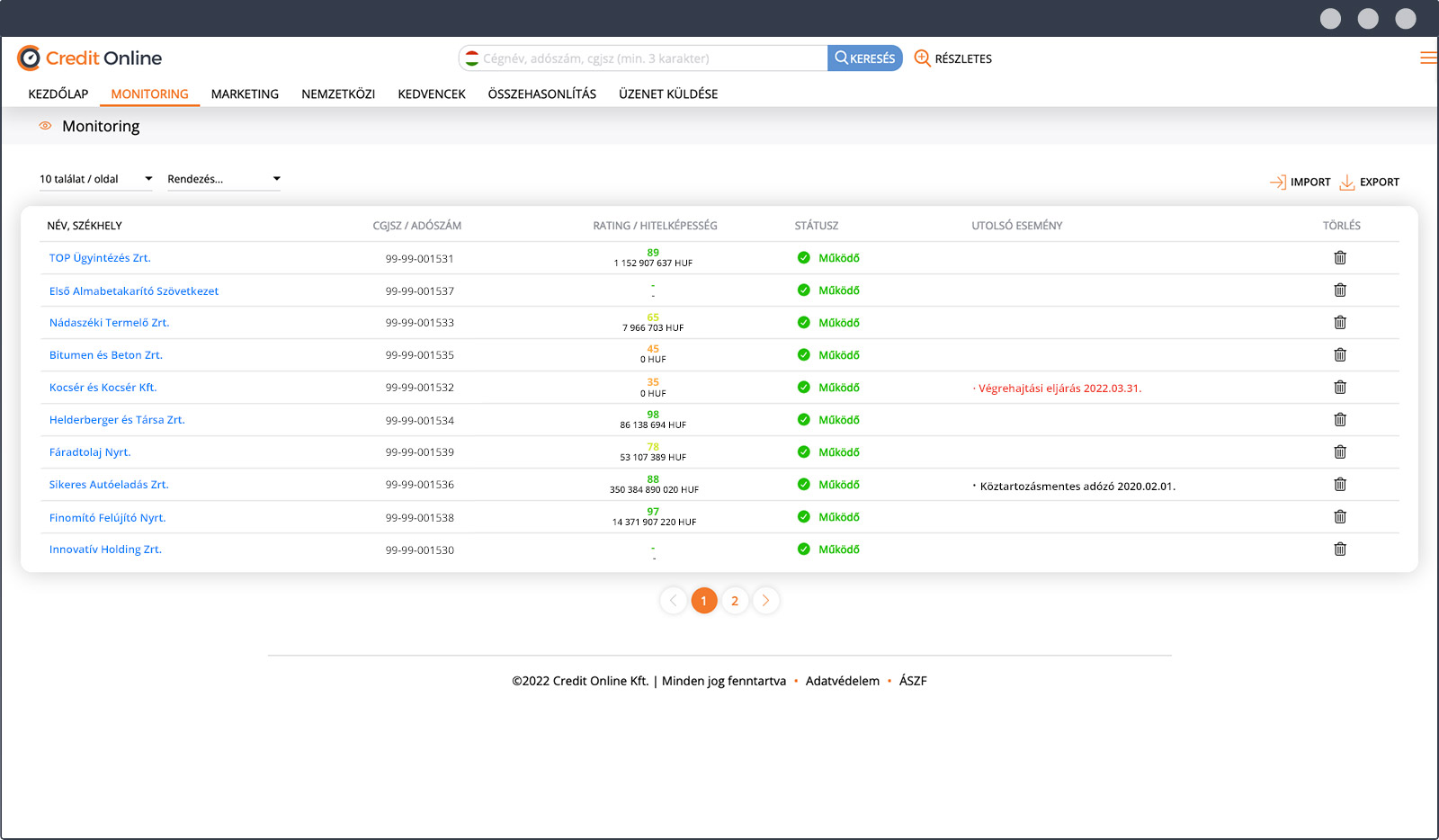Go to page 2 of results
Viewport: 1439px width, 840px height.
tap(735, 600)
